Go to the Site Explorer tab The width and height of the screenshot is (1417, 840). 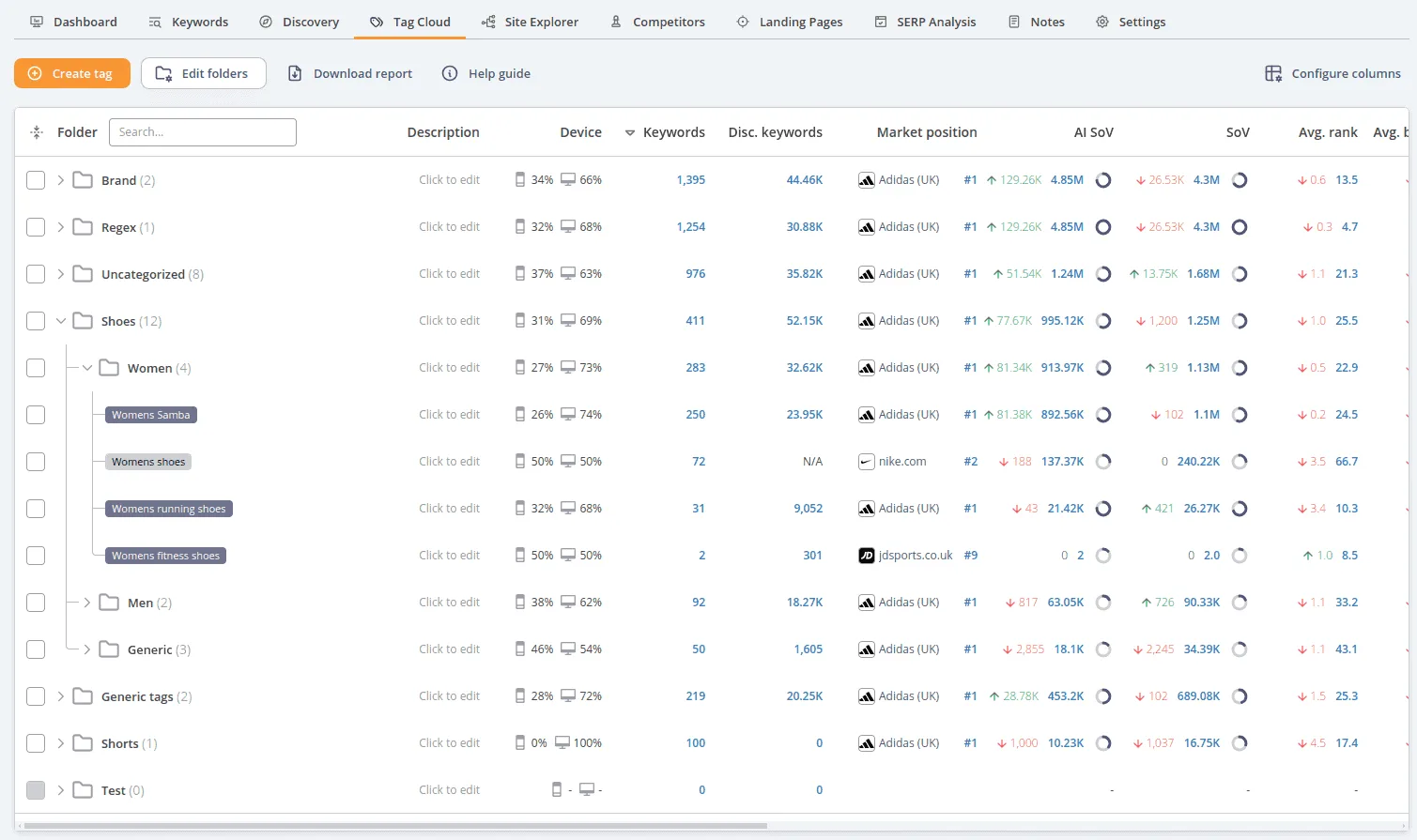tap(530, 22)
